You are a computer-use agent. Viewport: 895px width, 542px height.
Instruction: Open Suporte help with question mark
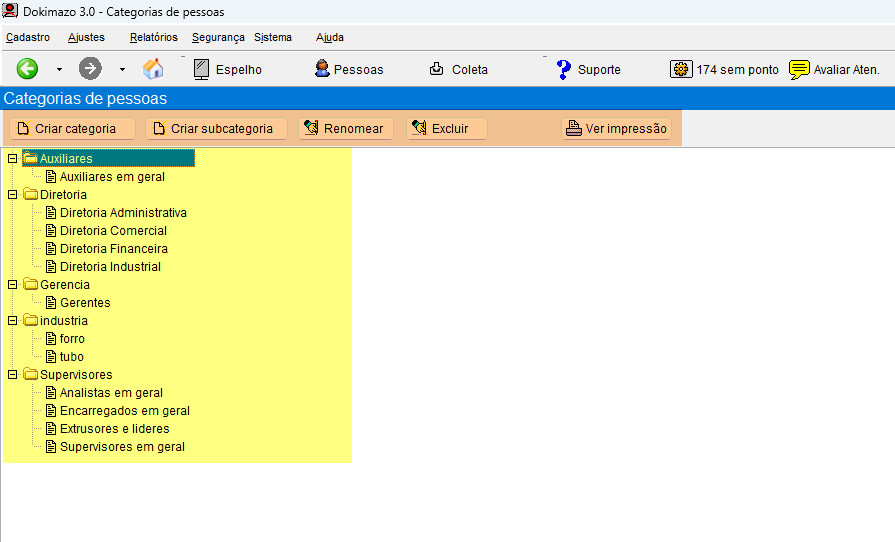[x=588, y=70]
